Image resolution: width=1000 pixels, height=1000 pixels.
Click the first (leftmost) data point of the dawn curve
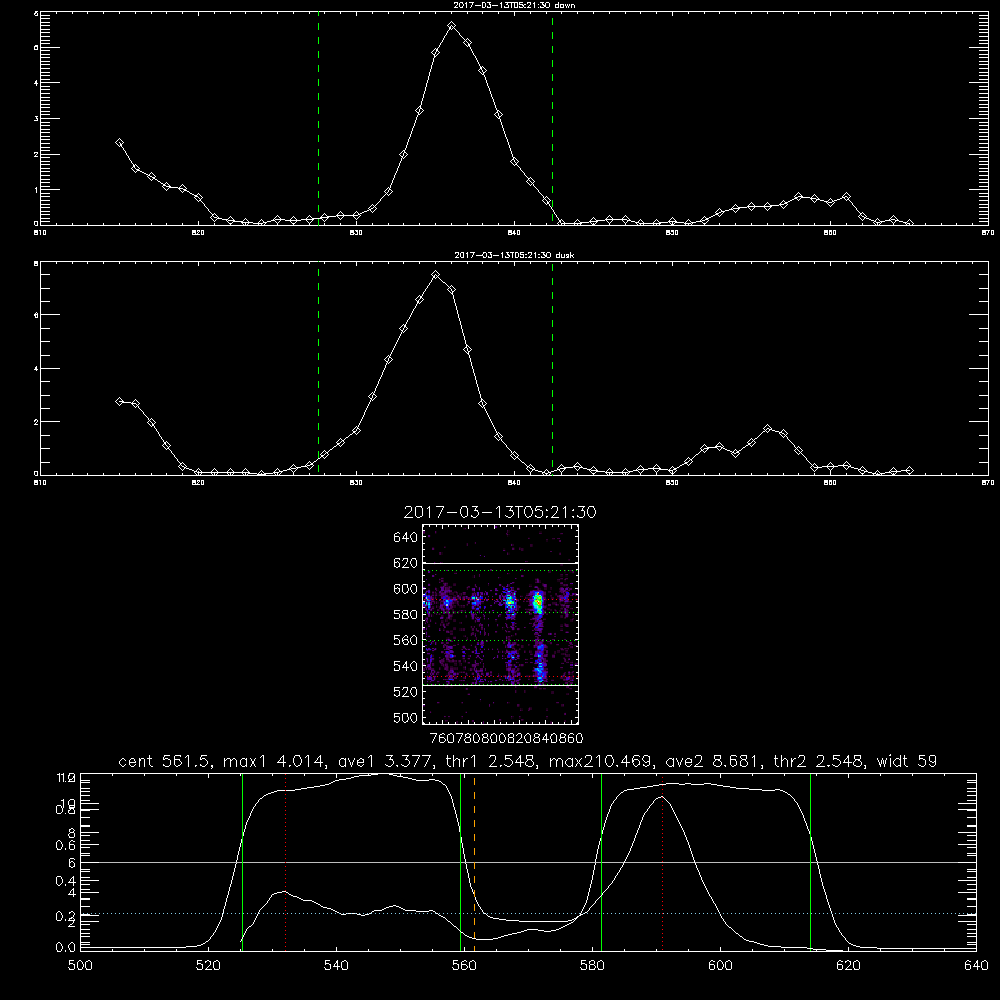(x=119, y=143)
